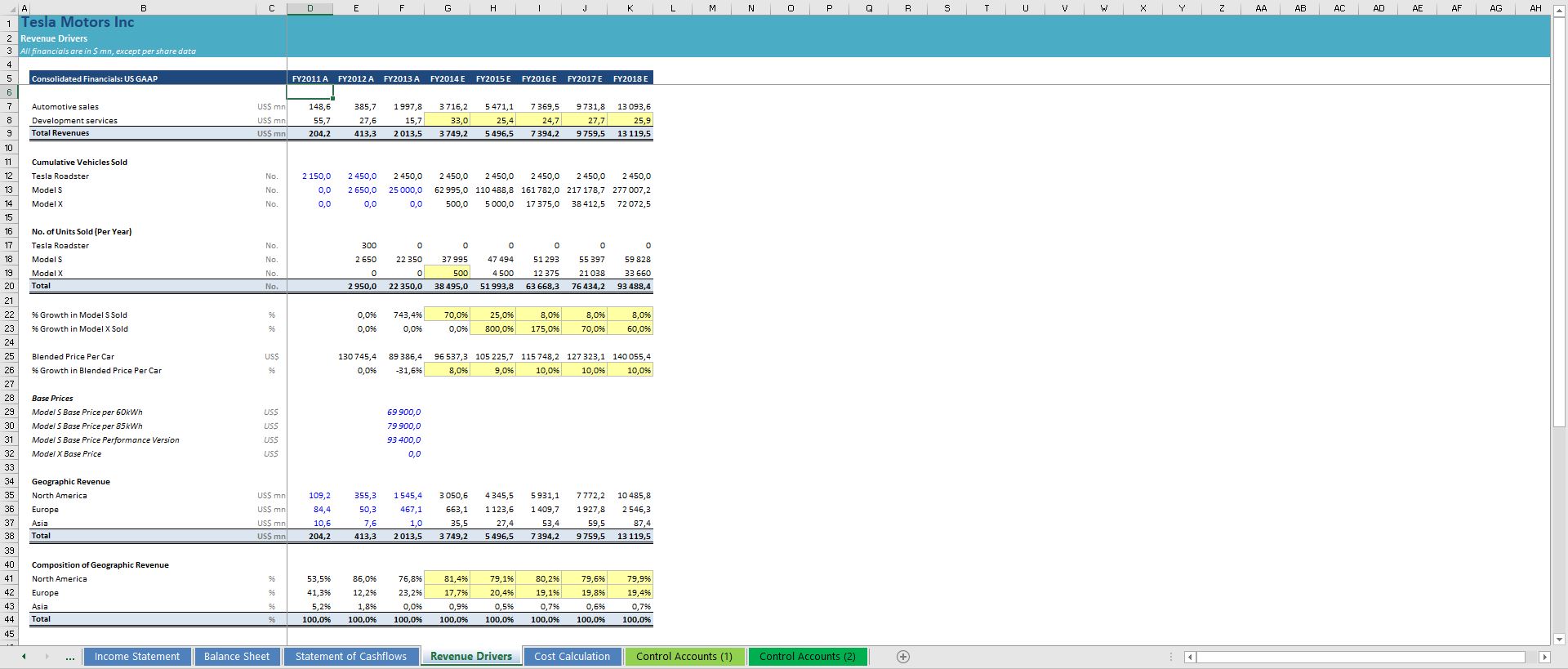Viewport: 1568px width, 669px height.
Task: Click blended price growth cell -31,6%
Action: [402, 370]
